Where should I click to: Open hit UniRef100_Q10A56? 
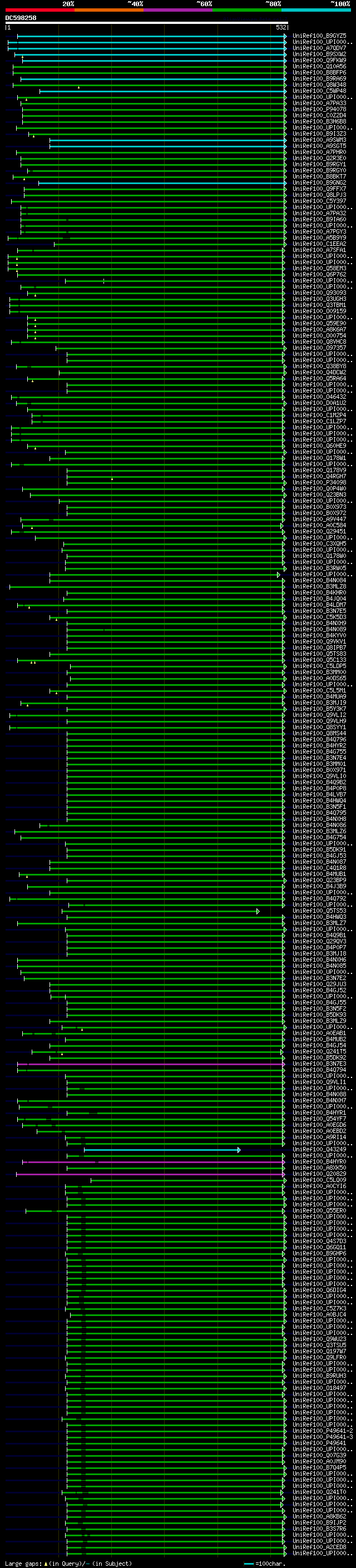point(319,67)
